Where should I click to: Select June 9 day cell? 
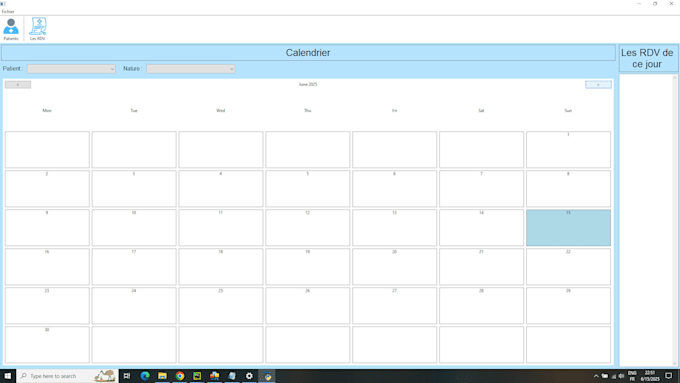coord(47,228)
